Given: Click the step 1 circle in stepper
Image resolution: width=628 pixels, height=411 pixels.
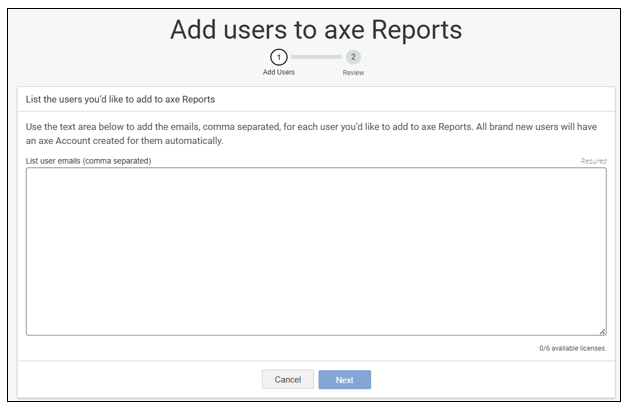Looking at the screenshot, I should [x=279, y=57].
